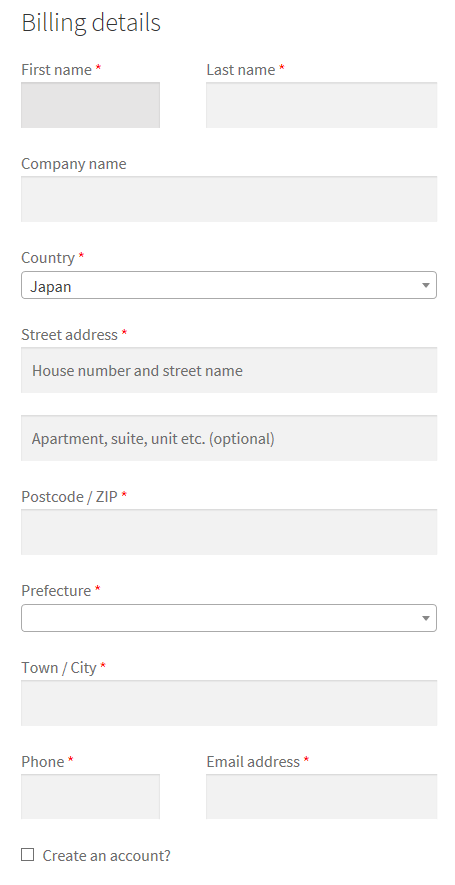Screen dimensions: 455x885
Task: Focus the First name input field
Action: pos(90,105)
